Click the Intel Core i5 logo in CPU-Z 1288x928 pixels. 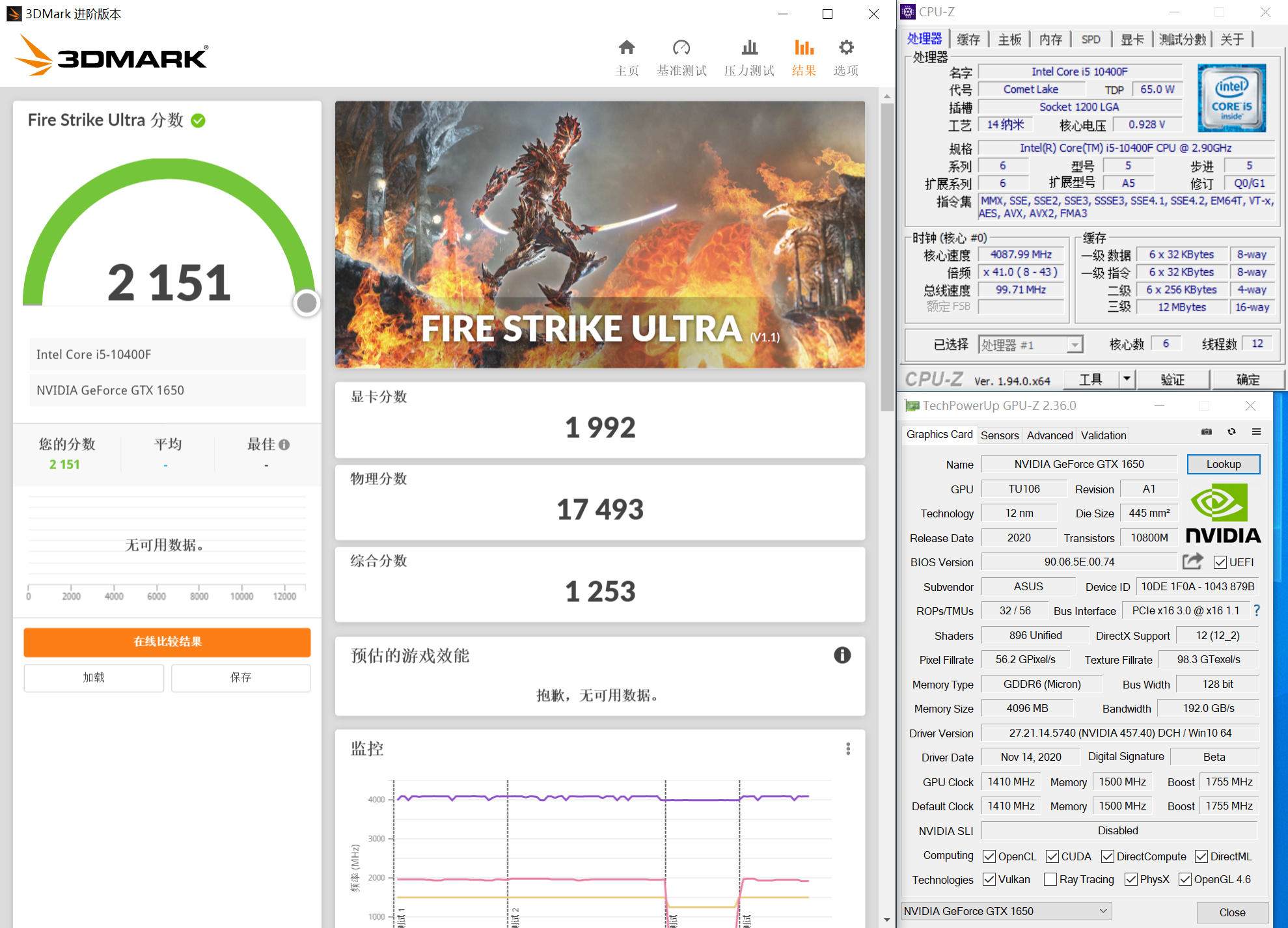pyautogui.click(x=1231, y=98)
